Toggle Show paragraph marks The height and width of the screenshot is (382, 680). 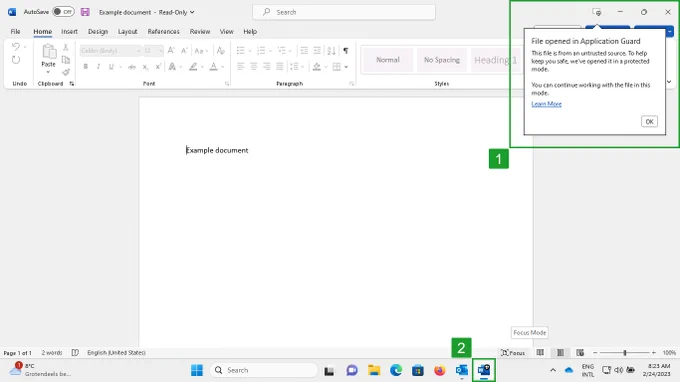coord(346,51)
